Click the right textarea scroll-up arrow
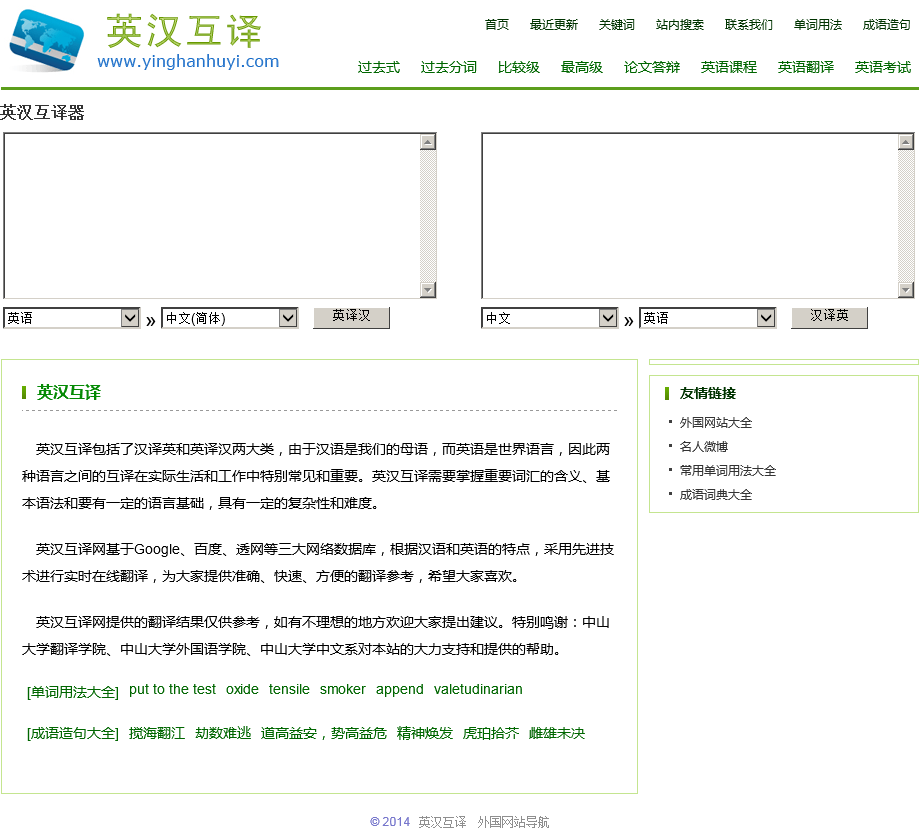920x836 pixels. click(x=906, y=142)
